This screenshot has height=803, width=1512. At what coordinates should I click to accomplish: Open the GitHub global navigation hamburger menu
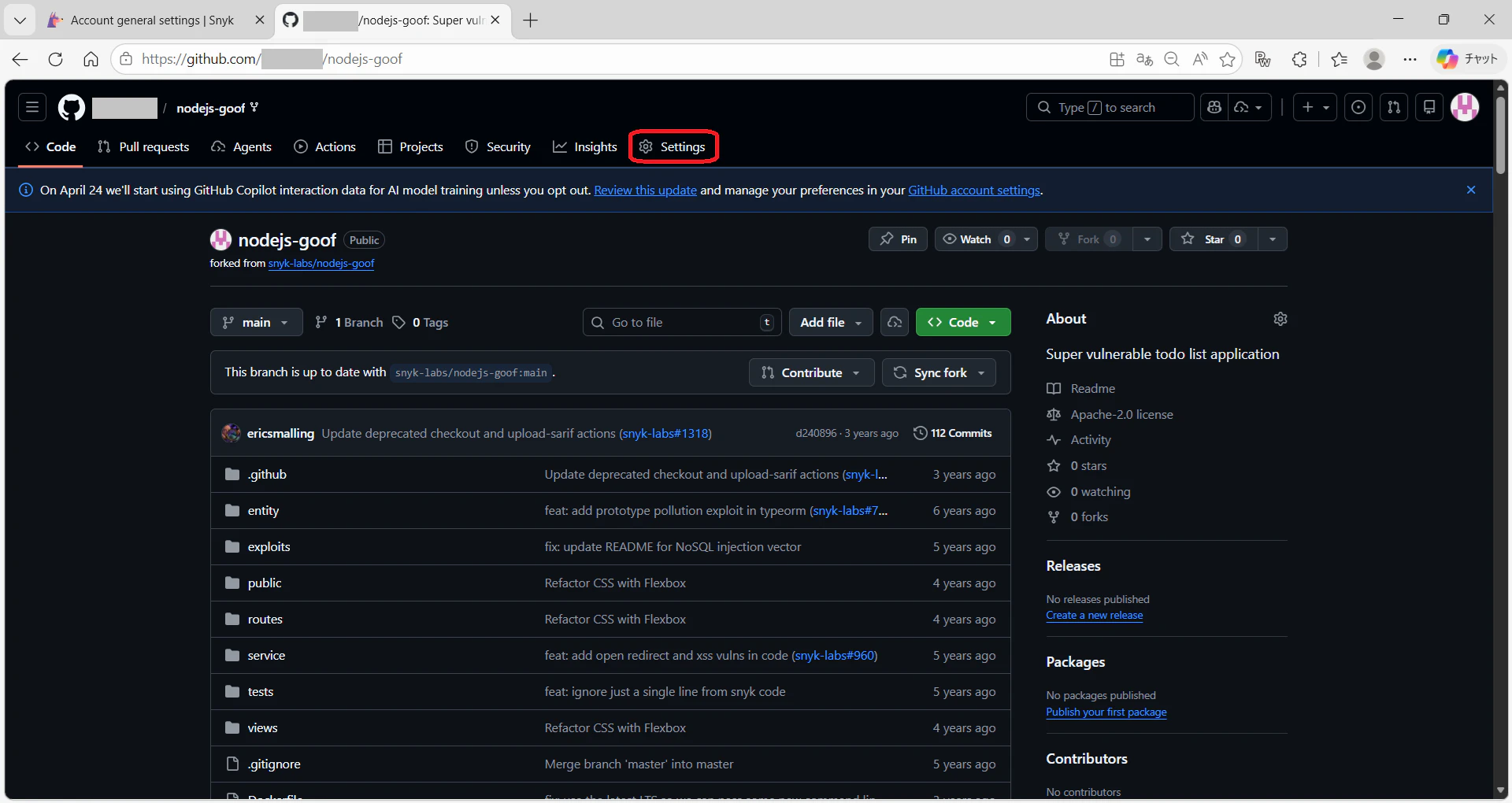click(x=32, y=107)
